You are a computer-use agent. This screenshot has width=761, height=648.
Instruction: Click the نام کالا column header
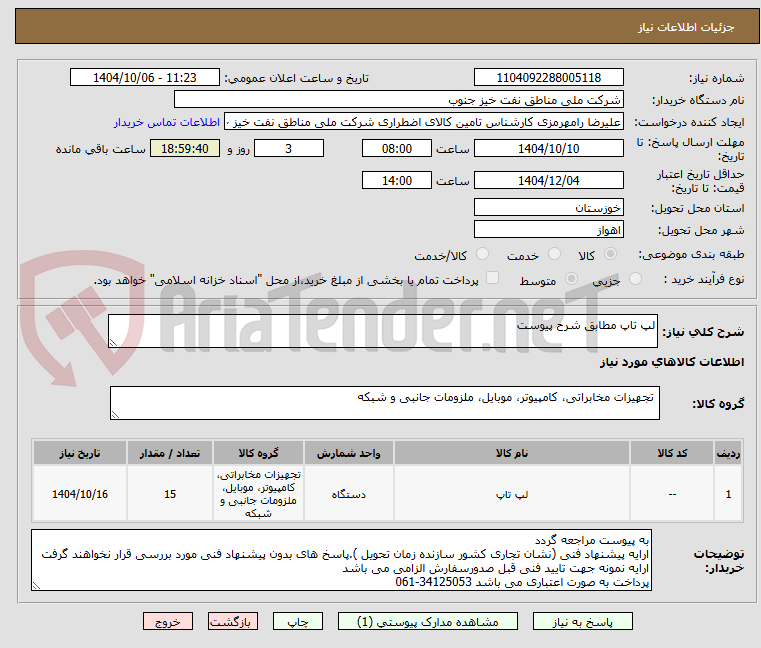point(512,453)
